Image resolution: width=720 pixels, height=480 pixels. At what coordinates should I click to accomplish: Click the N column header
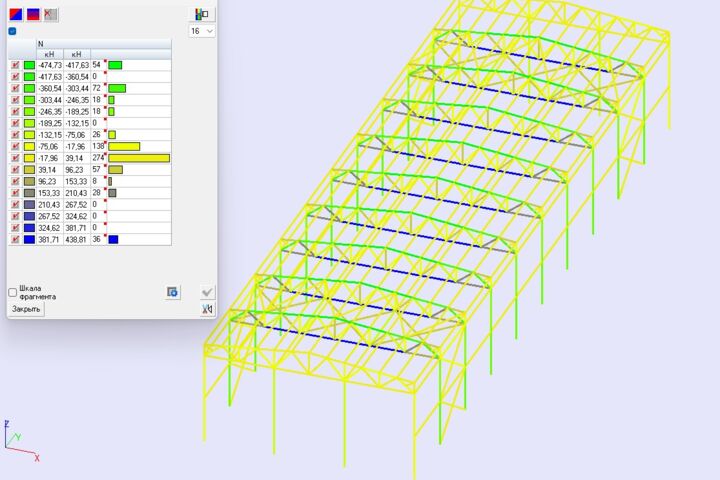(104, 44)
